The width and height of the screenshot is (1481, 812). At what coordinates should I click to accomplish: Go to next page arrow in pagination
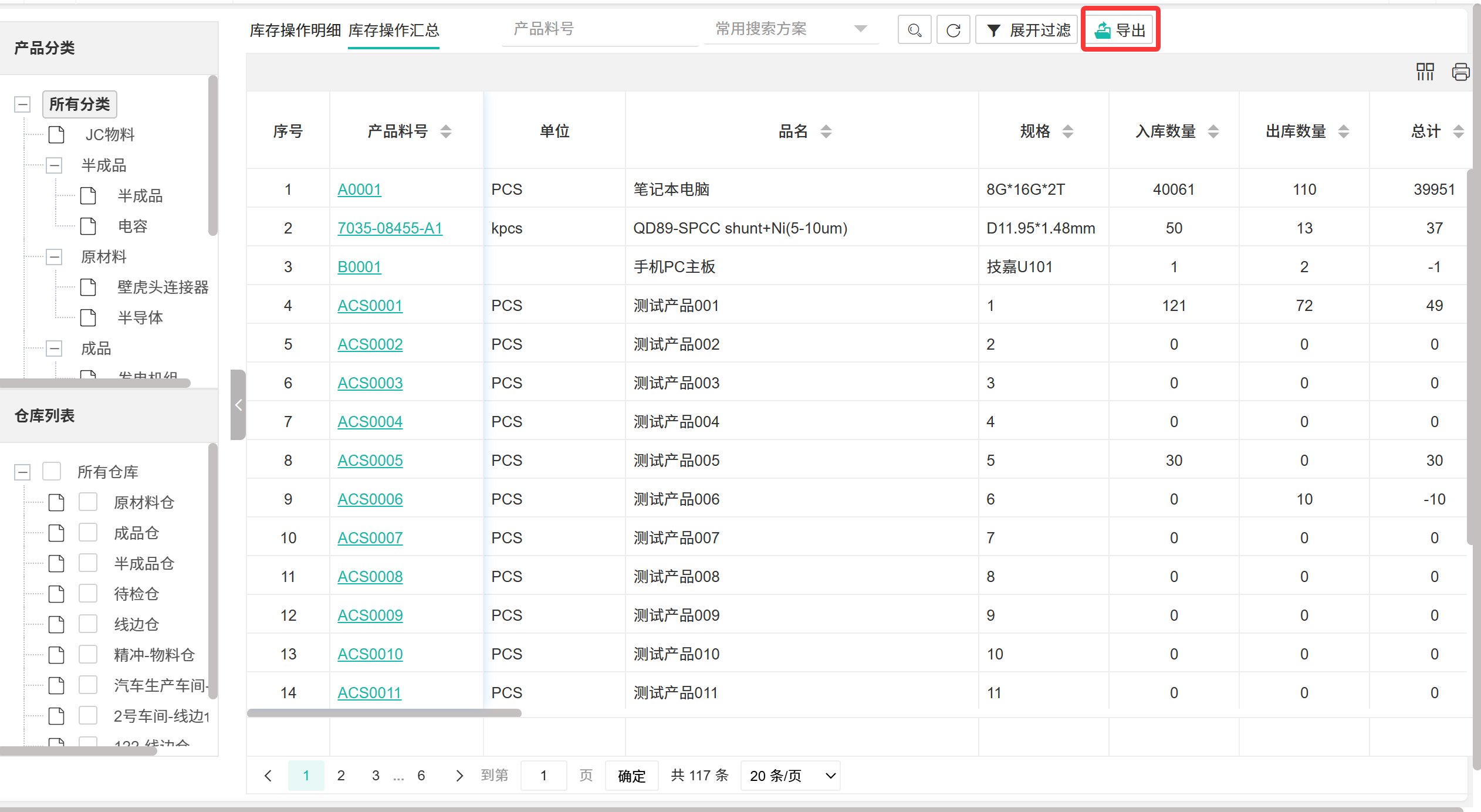459,776
